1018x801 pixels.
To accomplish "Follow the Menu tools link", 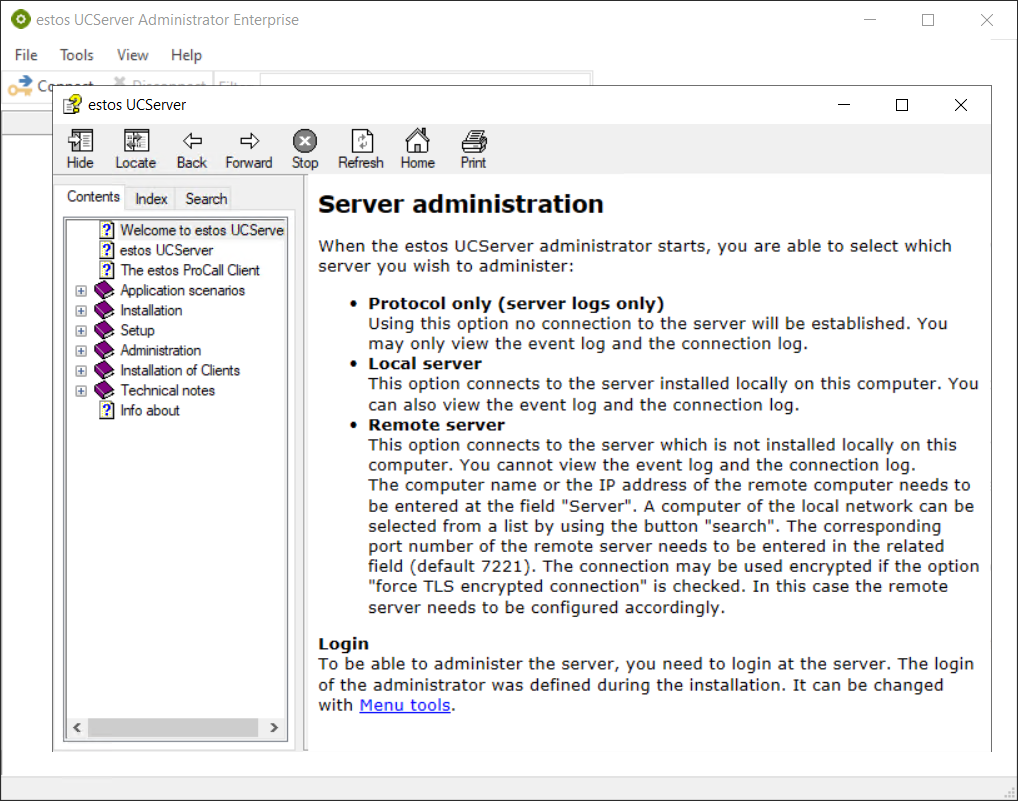I will [x=405, y=705].
